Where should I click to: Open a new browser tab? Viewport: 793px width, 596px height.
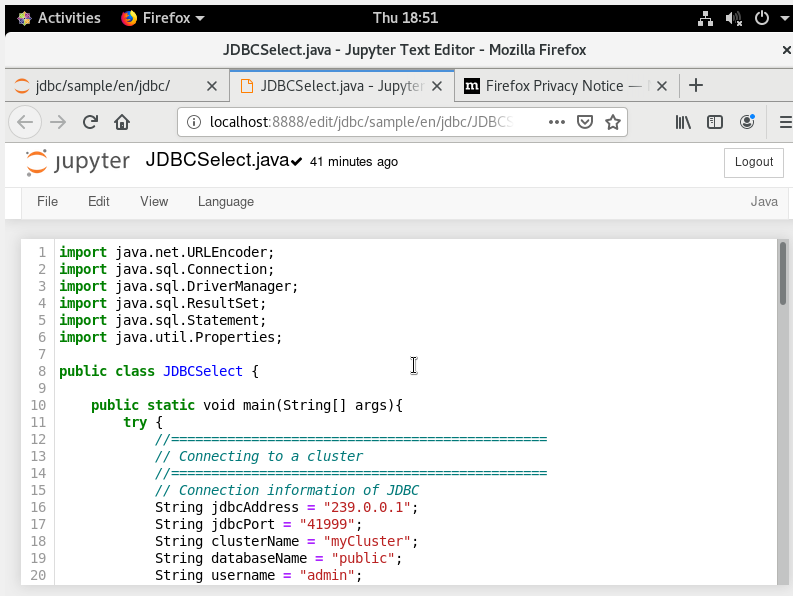(697, 86)
